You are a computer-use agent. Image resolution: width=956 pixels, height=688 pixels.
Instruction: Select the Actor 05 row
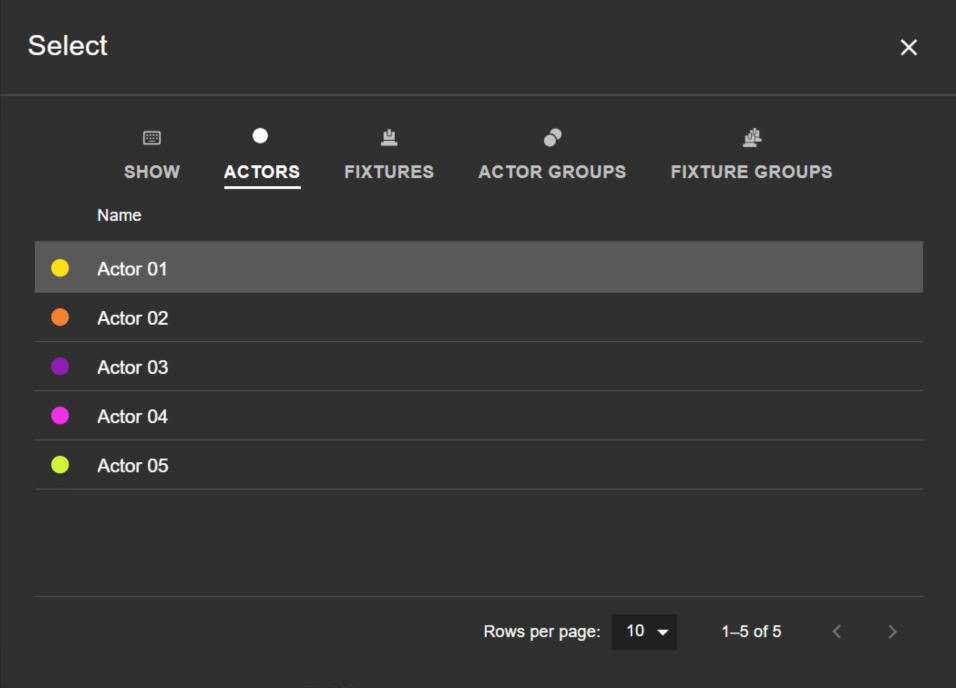tap(300, 465)
